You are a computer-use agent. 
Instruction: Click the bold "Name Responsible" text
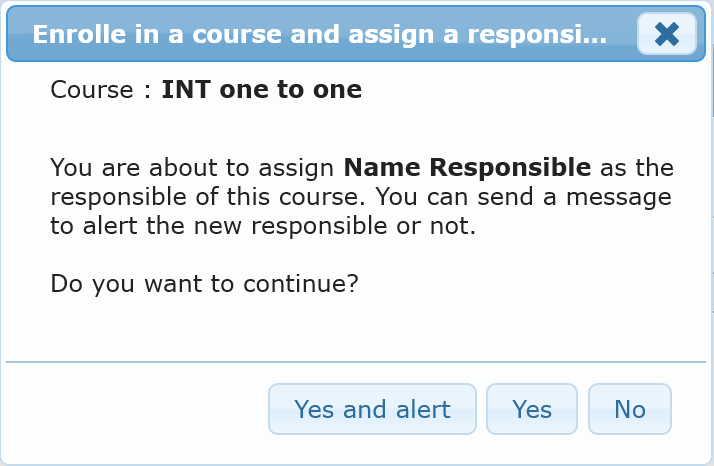pos(467,167)
